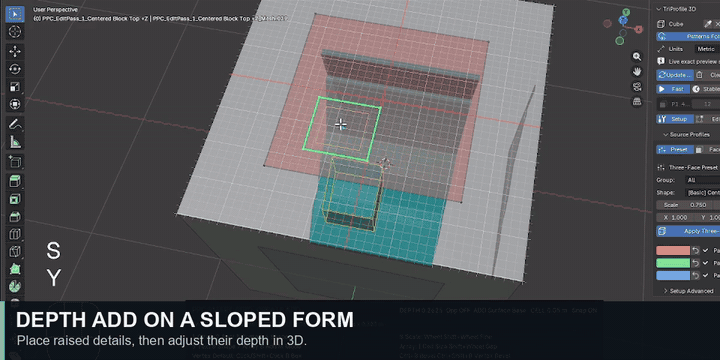The height and width of the screenshot is (360, 720).
Task: Select the 3D Cursor tool
Action: (x=15, y=32)
